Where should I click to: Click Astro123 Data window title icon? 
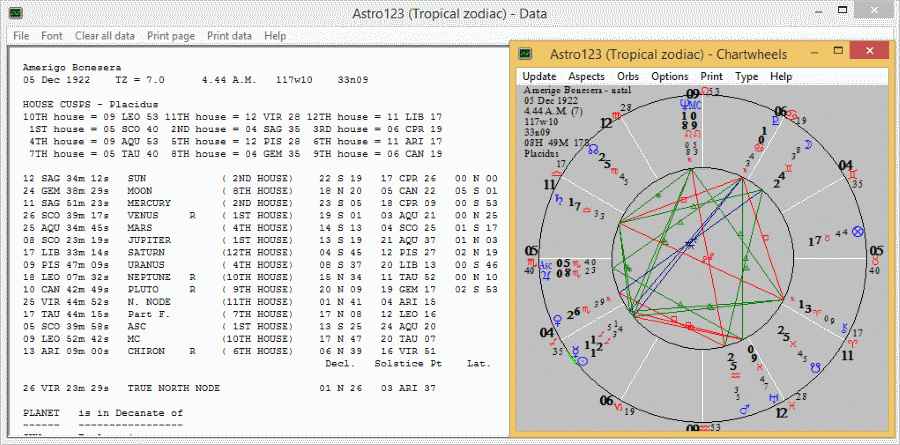click(x=16, y=13)
